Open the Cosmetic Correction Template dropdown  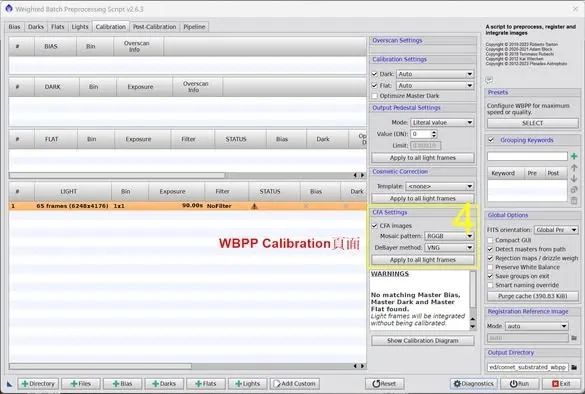pyautogui.click(x=440, y=186)
